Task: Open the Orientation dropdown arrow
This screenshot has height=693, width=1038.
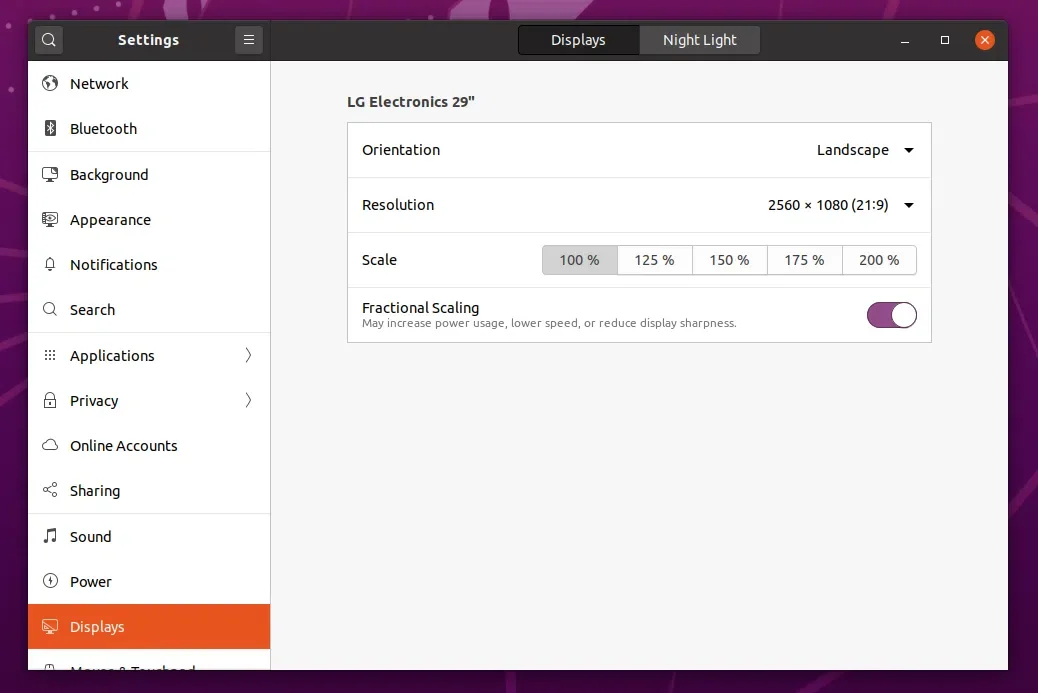Action: pyautogui.click(x=909, y=150)
